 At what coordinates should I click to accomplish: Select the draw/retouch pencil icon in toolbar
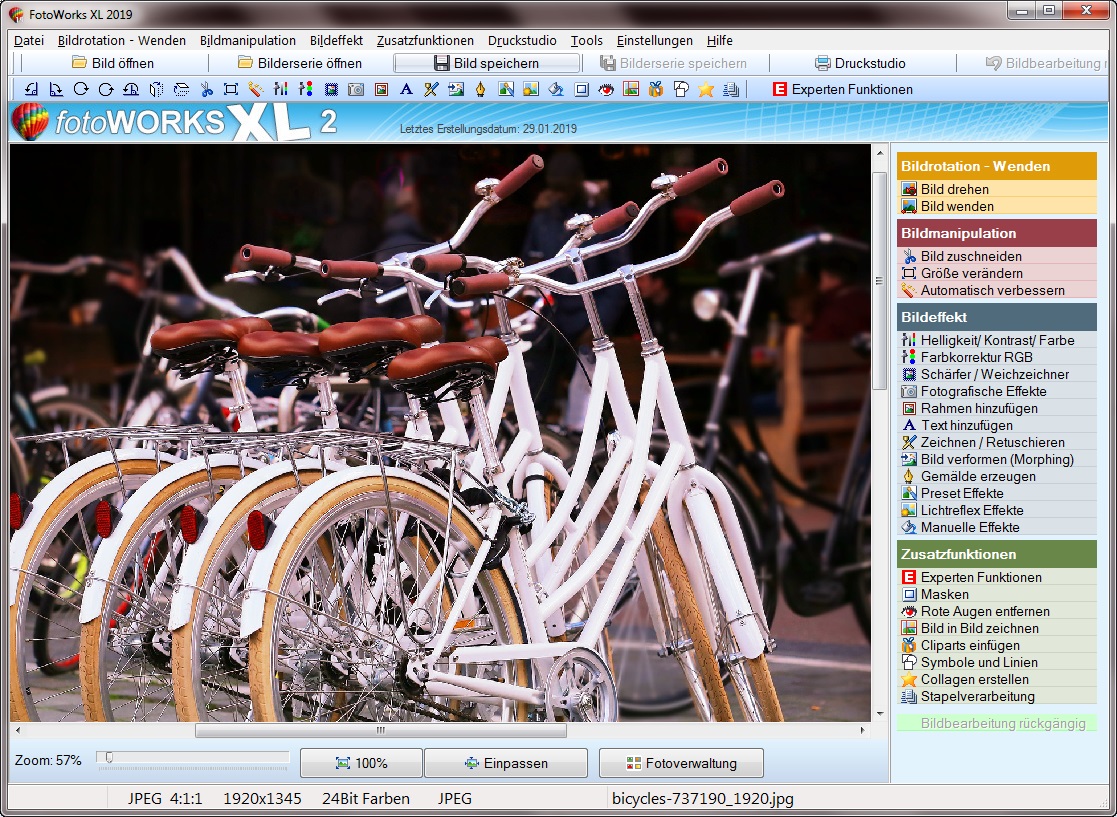coord(431,89)
